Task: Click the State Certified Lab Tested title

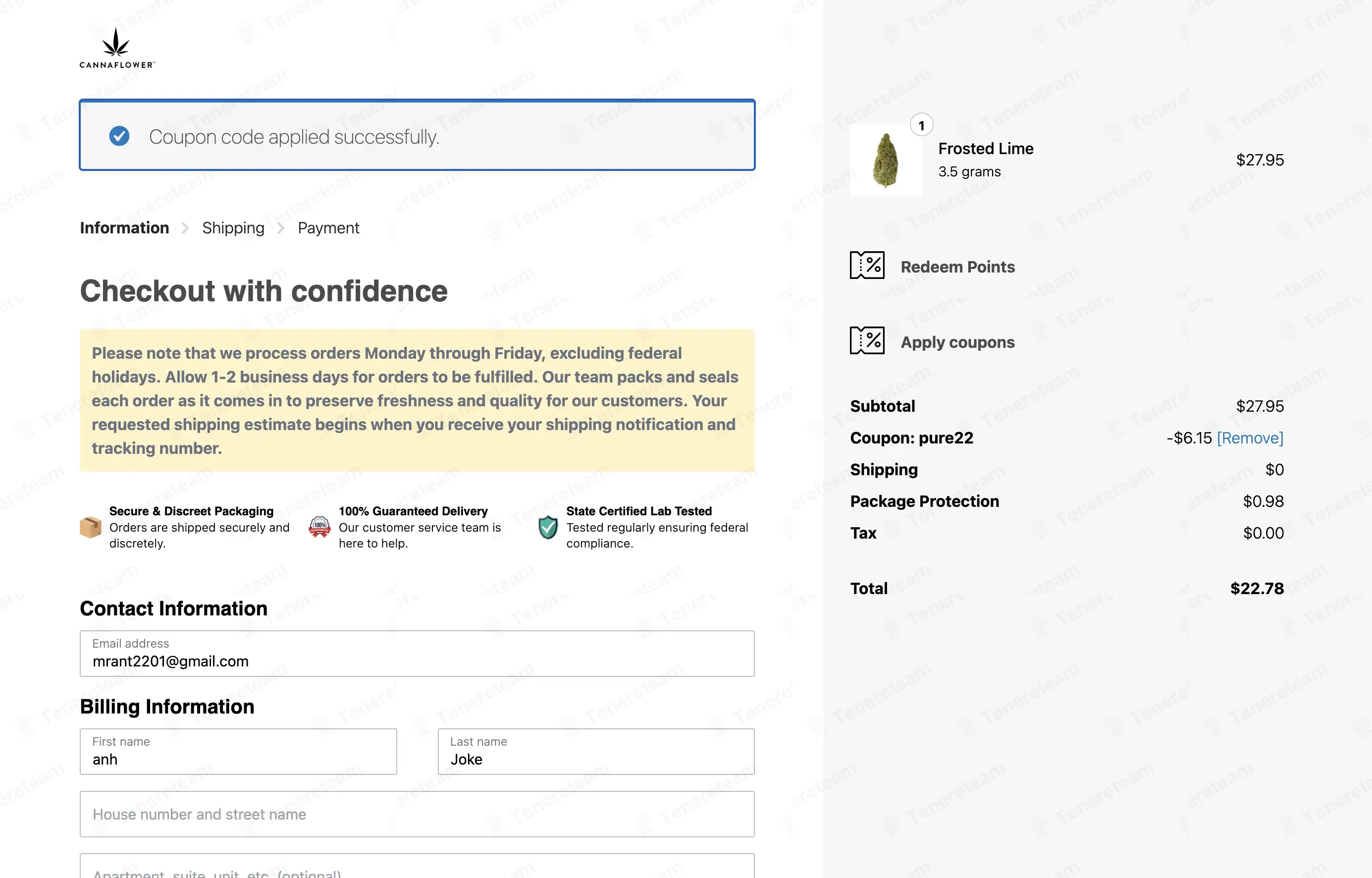Action: pyautogui.click(x=639, y=511)
